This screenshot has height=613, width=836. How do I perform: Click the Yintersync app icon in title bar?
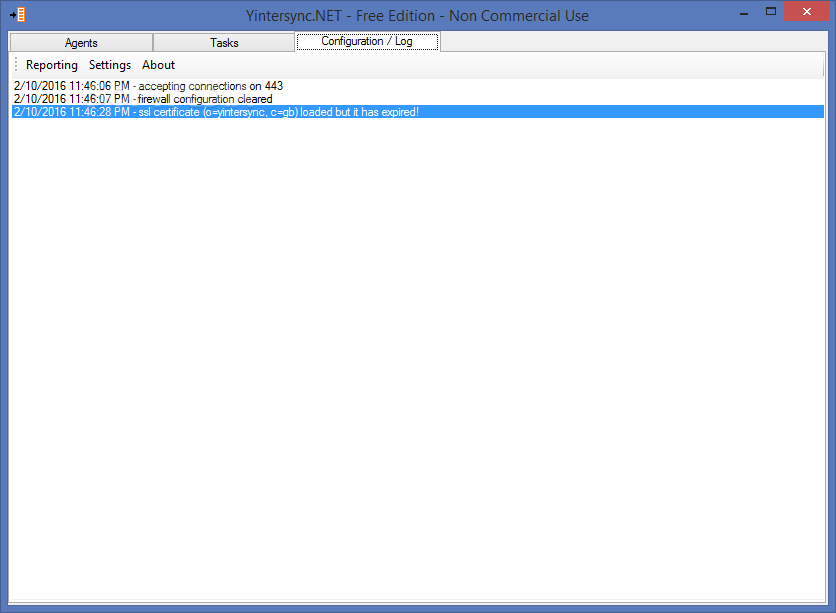[18, 14]
